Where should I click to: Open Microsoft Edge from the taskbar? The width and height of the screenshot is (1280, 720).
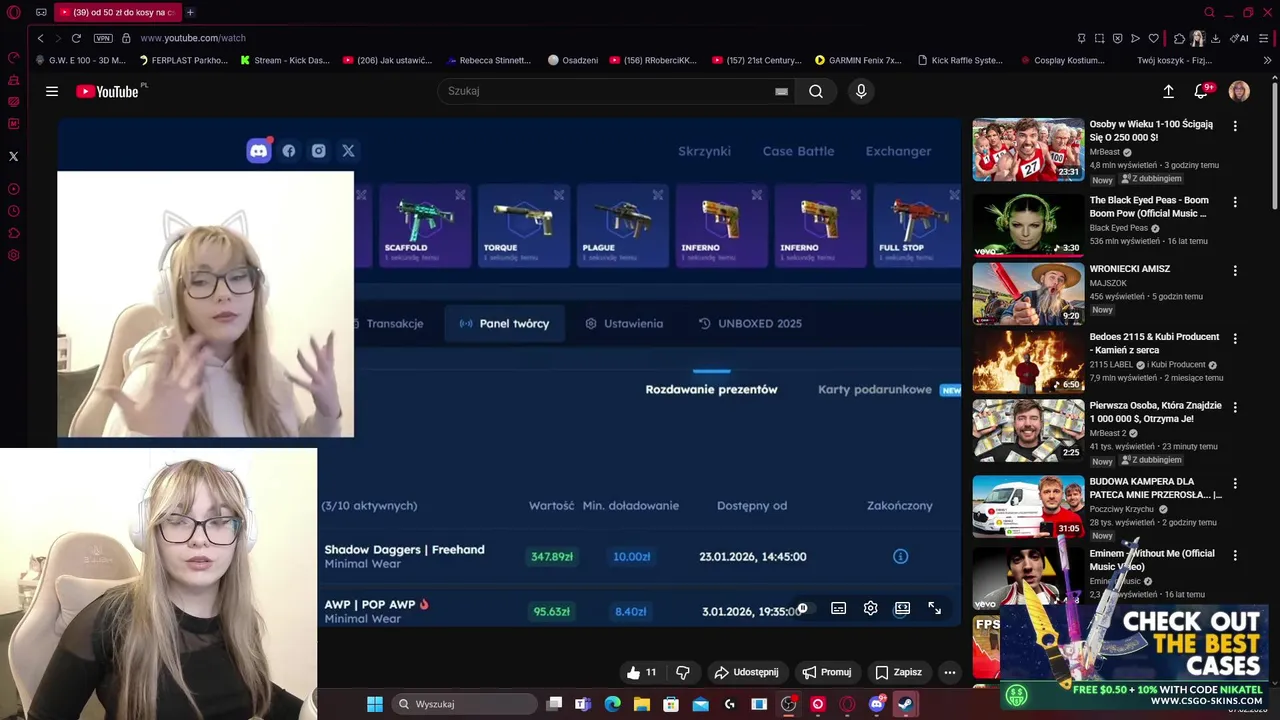[x=612, y=704]
